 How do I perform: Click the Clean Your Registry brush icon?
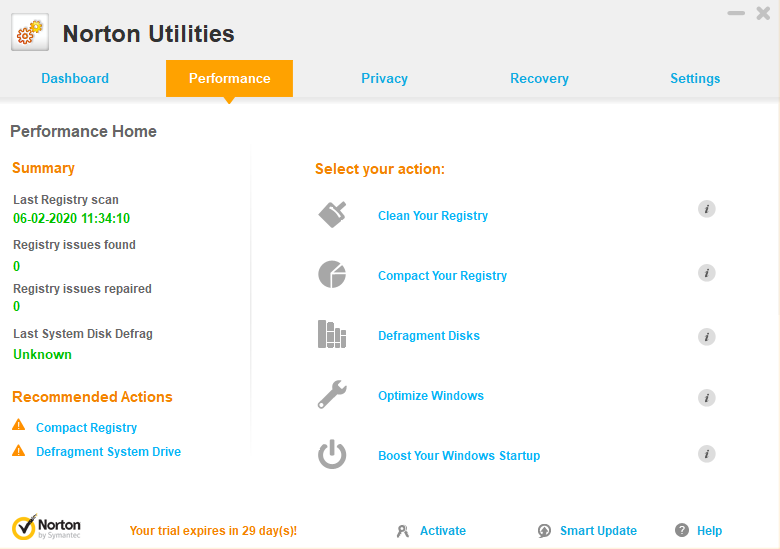pos(332,214)
